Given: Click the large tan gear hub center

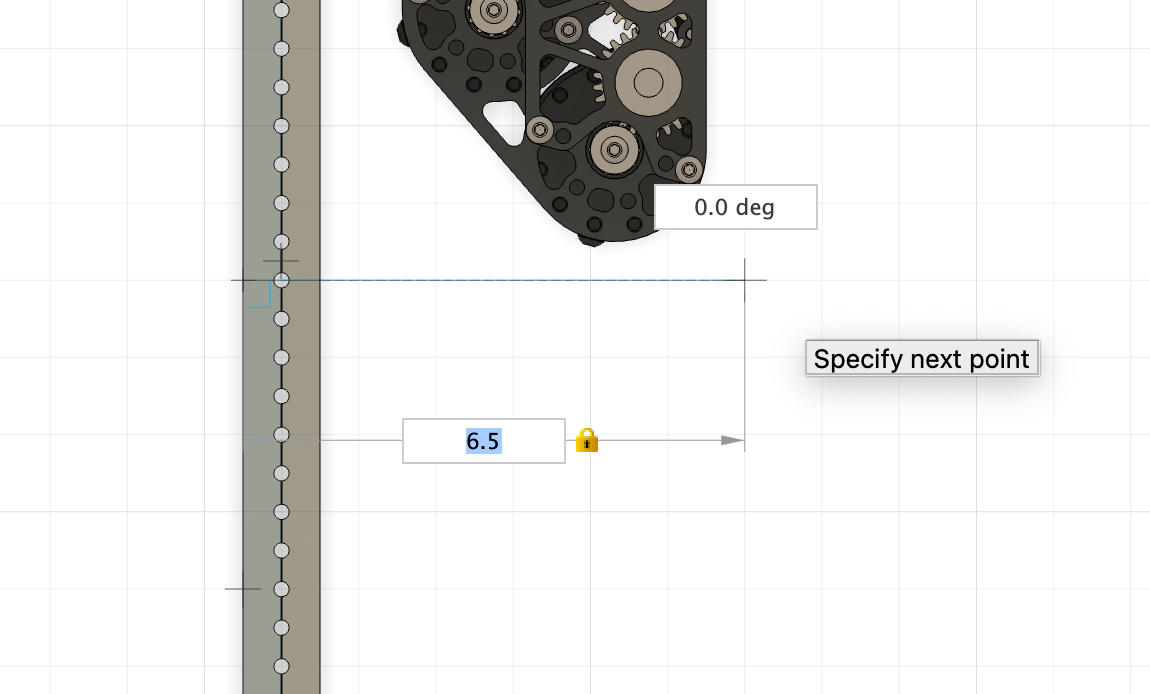Looking at the screenshot, I should coord(647,82).
